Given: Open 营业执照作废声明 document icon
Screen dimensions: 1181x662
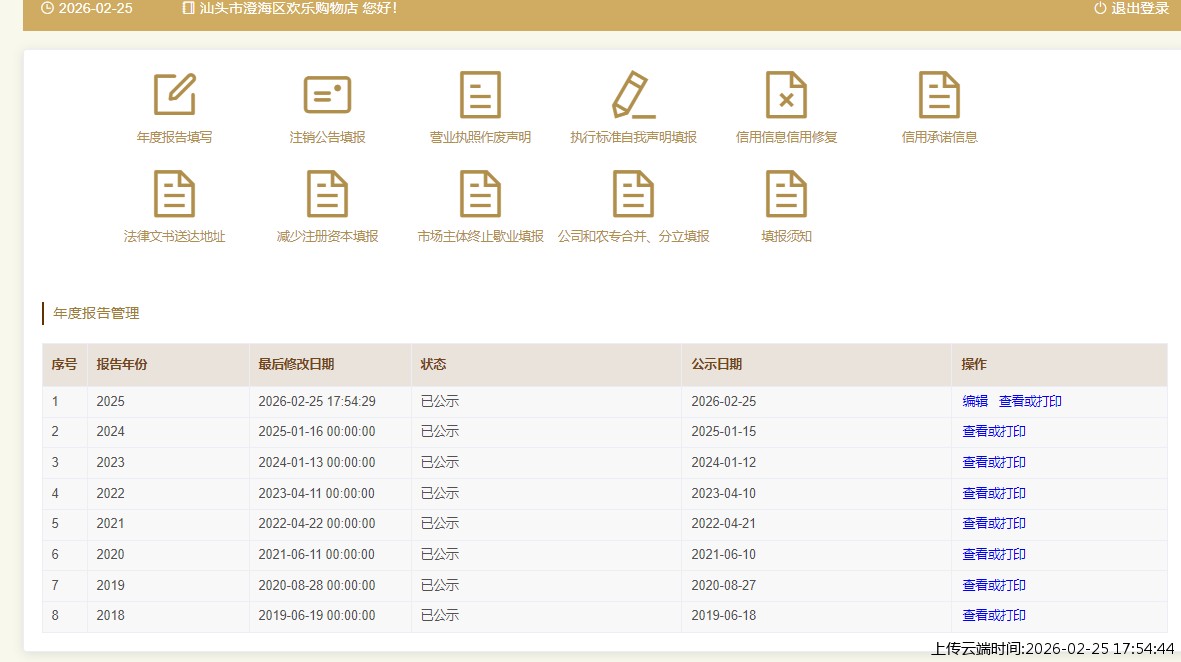Looking at the screenshot, I should 480,95.
